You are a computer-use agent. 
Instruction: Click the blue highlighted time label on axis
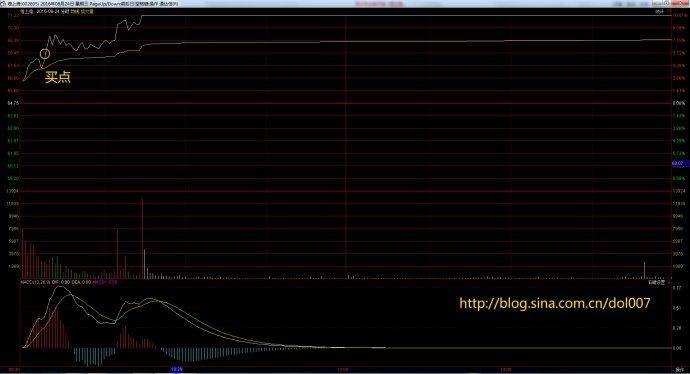(176, 369)
